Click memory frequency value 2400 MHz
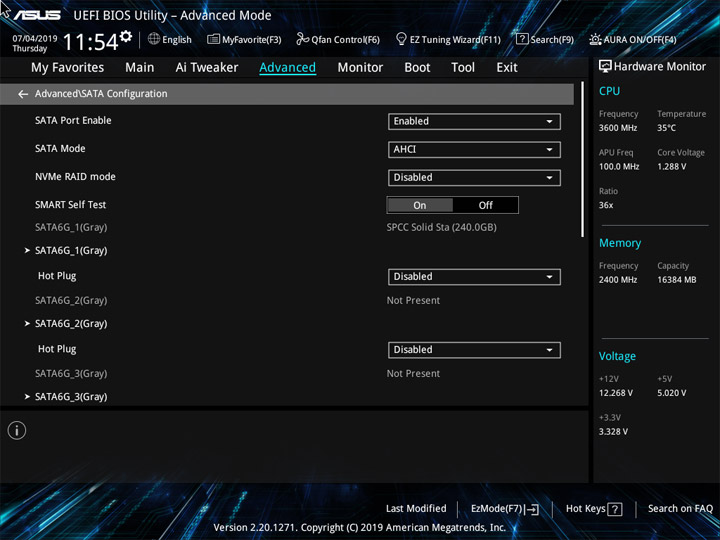 (618, 280)
